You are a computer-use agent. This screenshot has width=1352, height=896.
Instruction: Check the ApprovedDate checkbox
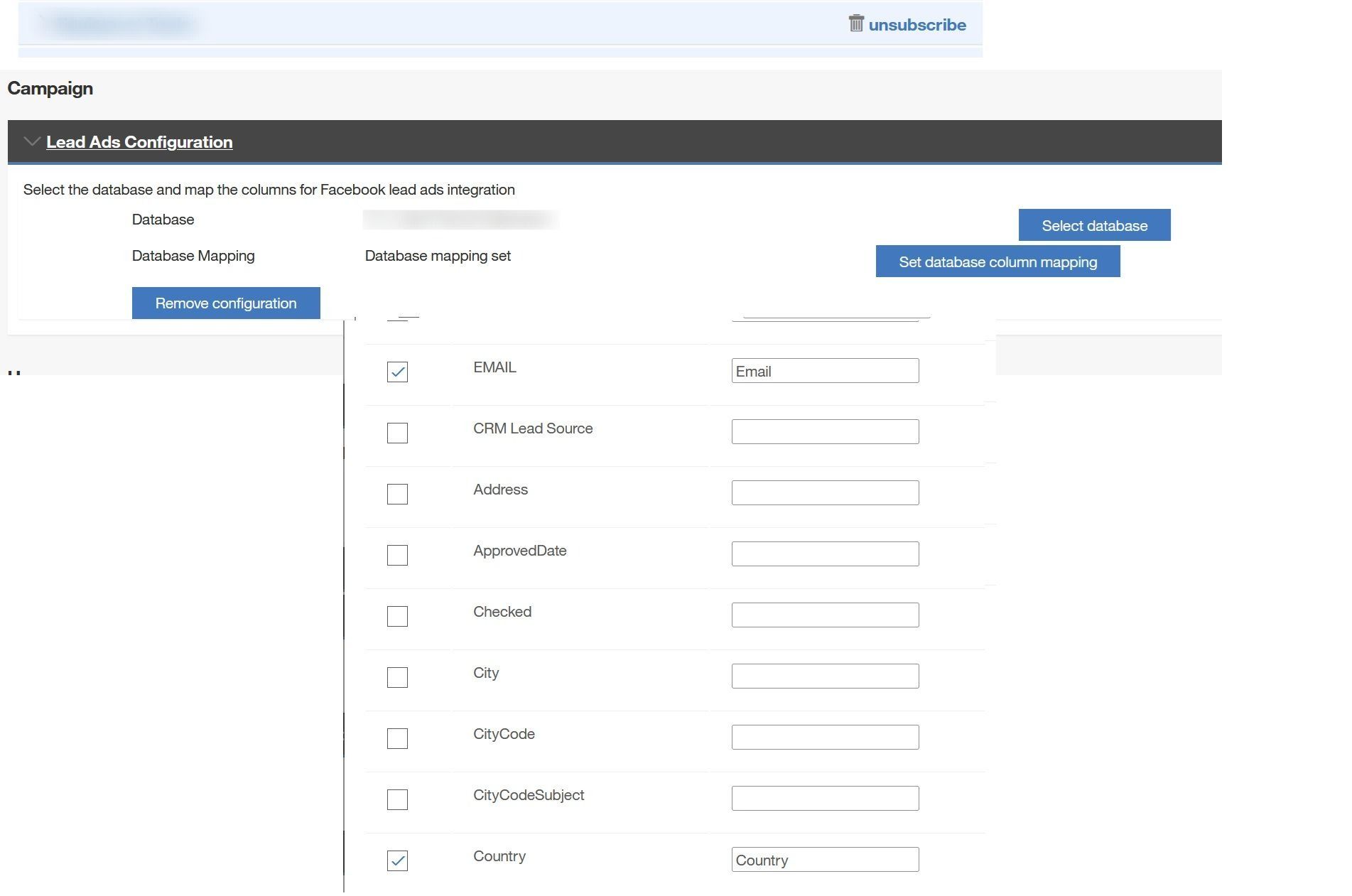click(397, 555)
